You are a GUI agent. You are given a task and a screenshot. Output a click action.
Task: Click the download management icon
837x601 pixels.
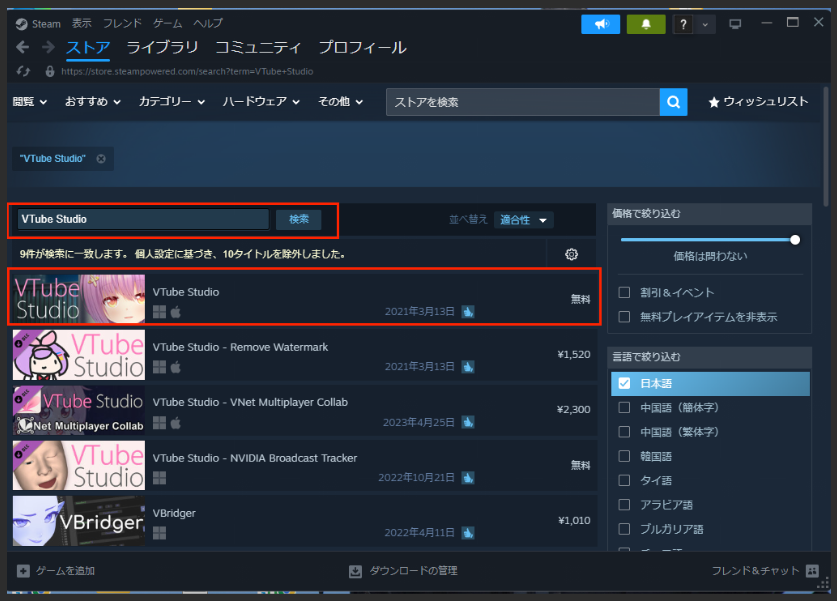click(x=355, y=571)
